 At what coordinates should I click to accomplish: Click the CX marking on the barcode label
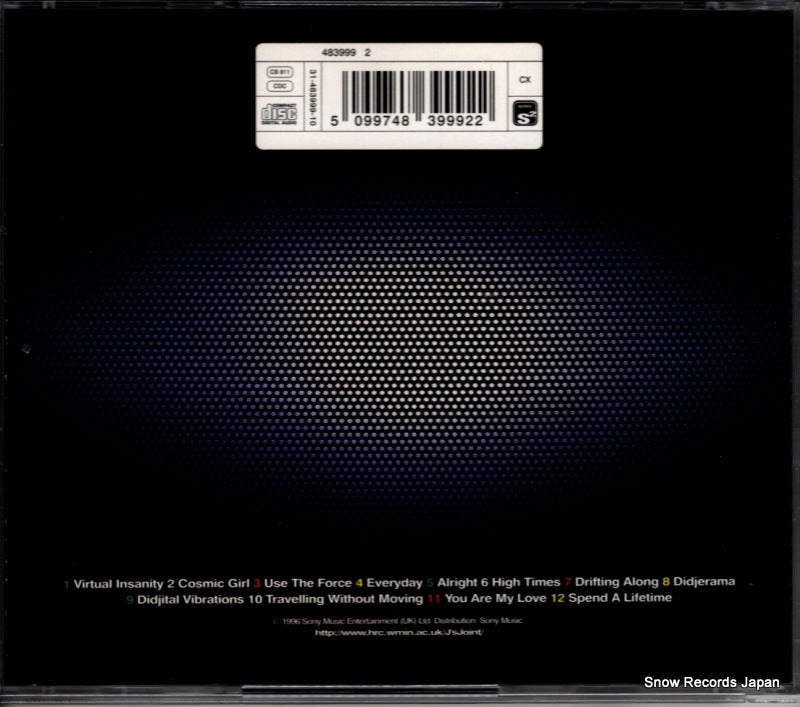pos(525,80)
